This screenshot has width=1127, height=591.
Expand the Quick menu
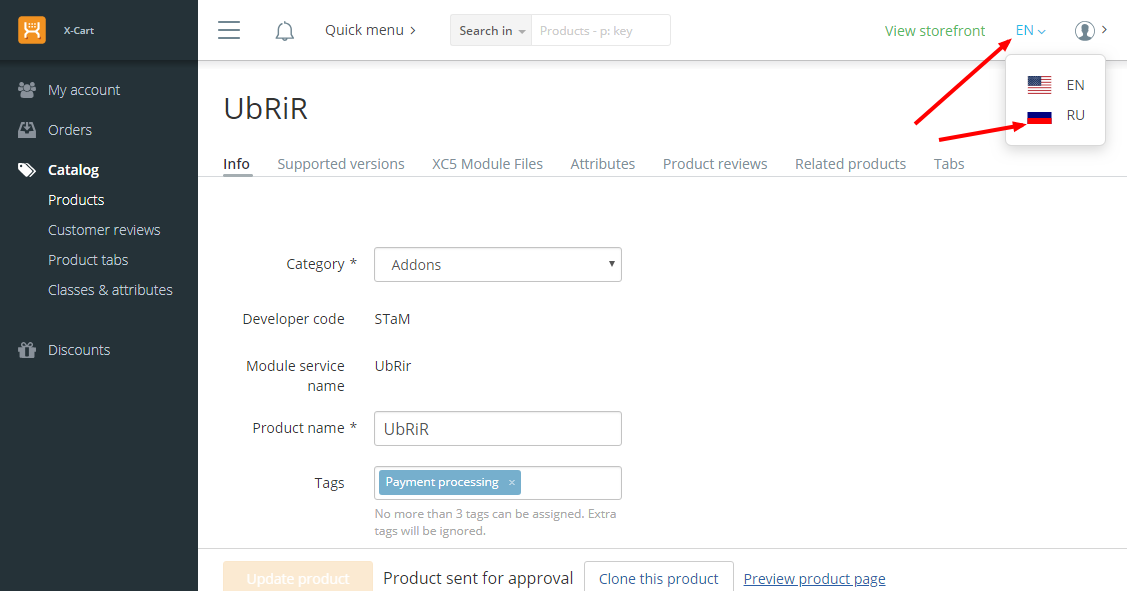(x=370, y=30)
